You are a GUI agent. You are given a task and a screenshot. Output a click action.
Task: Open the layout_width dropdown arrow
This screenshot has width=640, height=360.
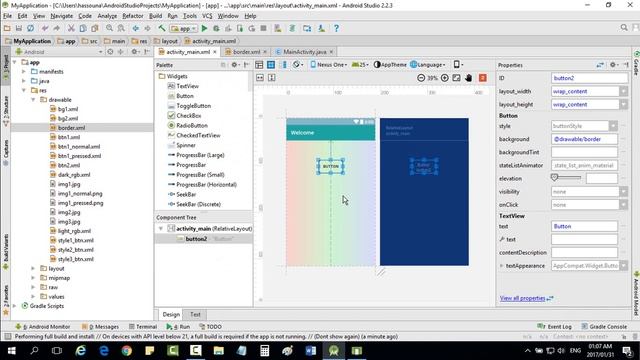coord(623,91)
